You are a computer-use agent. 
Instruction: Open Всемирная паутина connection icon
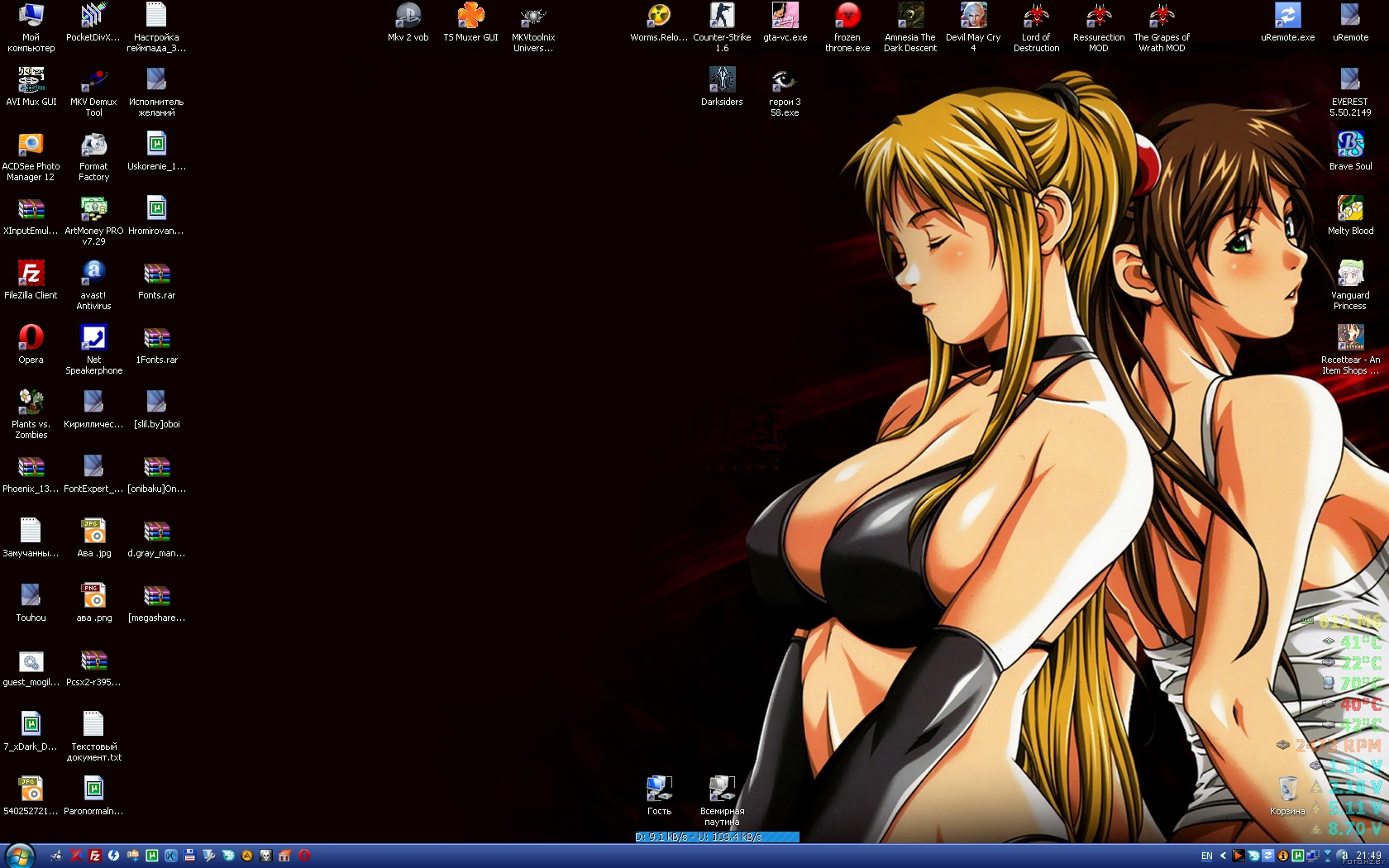coord(722,801)
